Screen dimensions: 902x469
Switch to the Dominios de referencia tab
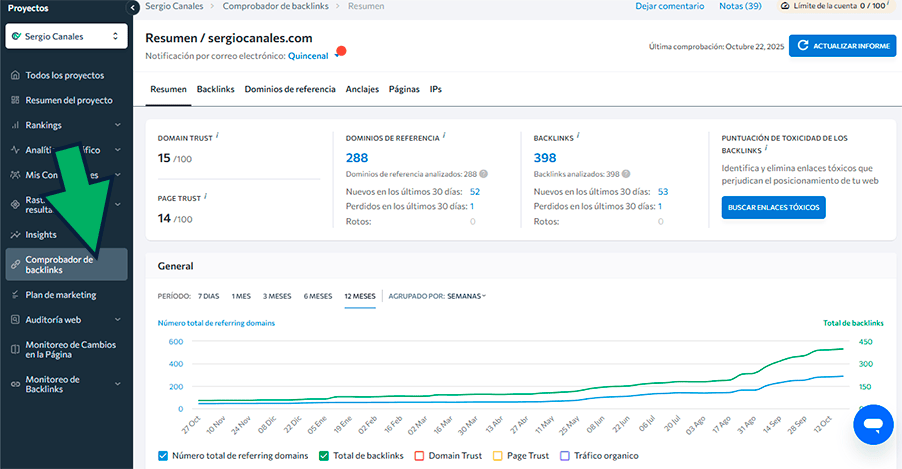(290, 89)
